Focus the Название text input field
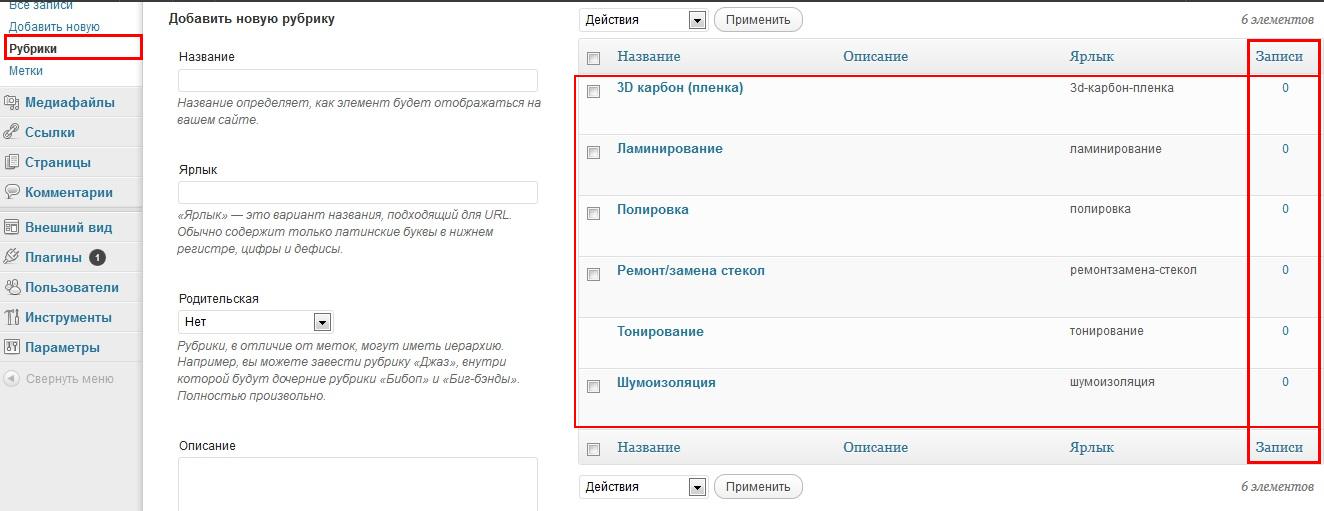The height and width of the screenshot is (511, 1324). [x=357, y=81]
